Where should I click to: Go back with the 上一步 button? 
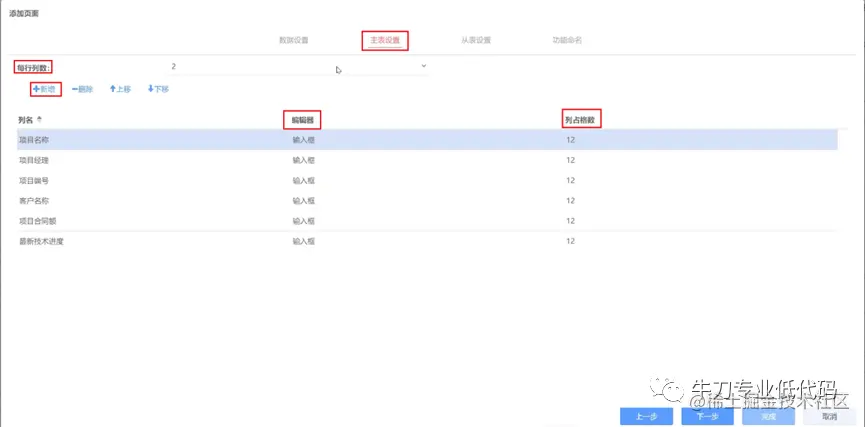(x=646, y=417)
